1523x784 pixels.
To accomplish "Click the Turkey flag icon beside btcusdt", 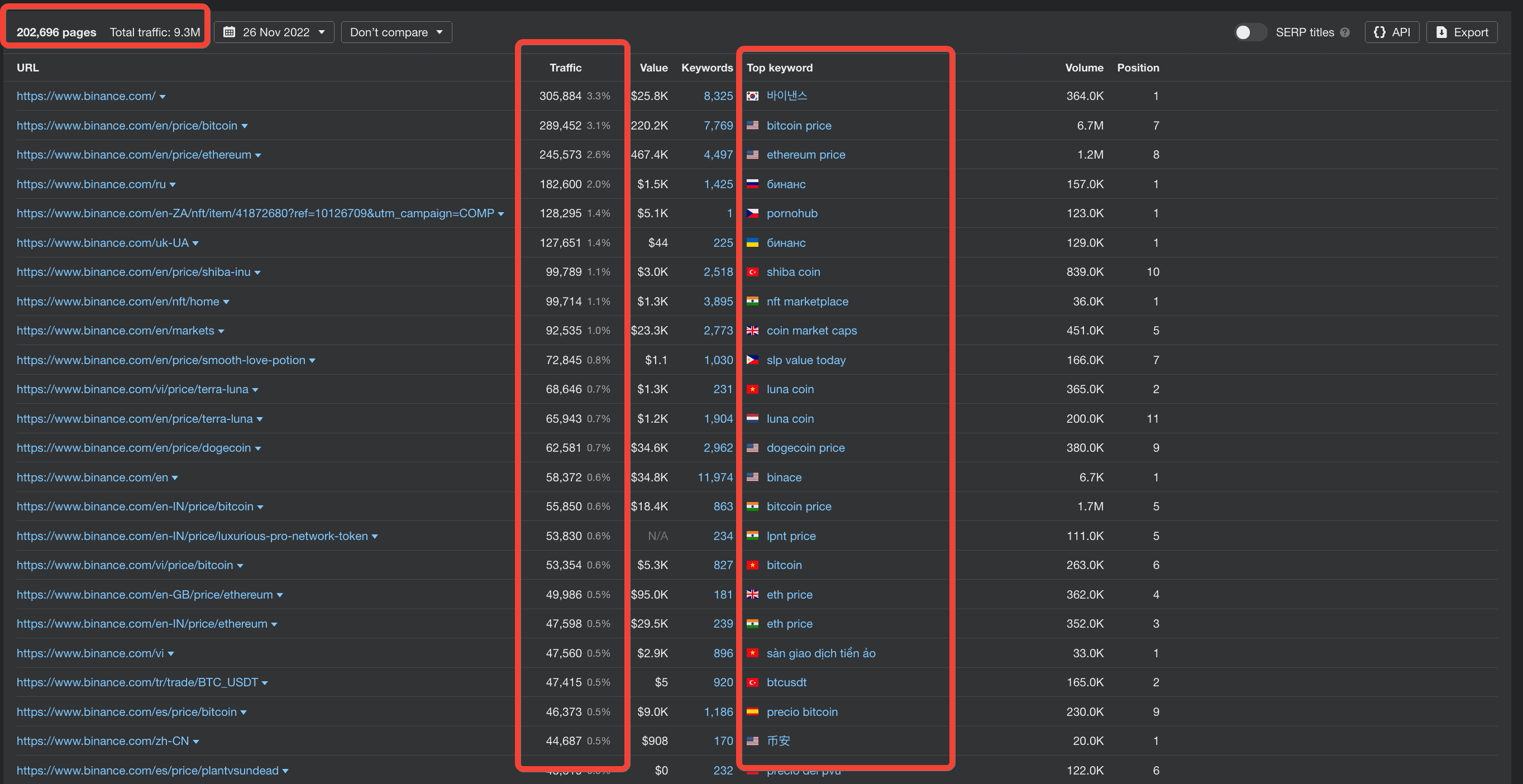I will (753, 682).
